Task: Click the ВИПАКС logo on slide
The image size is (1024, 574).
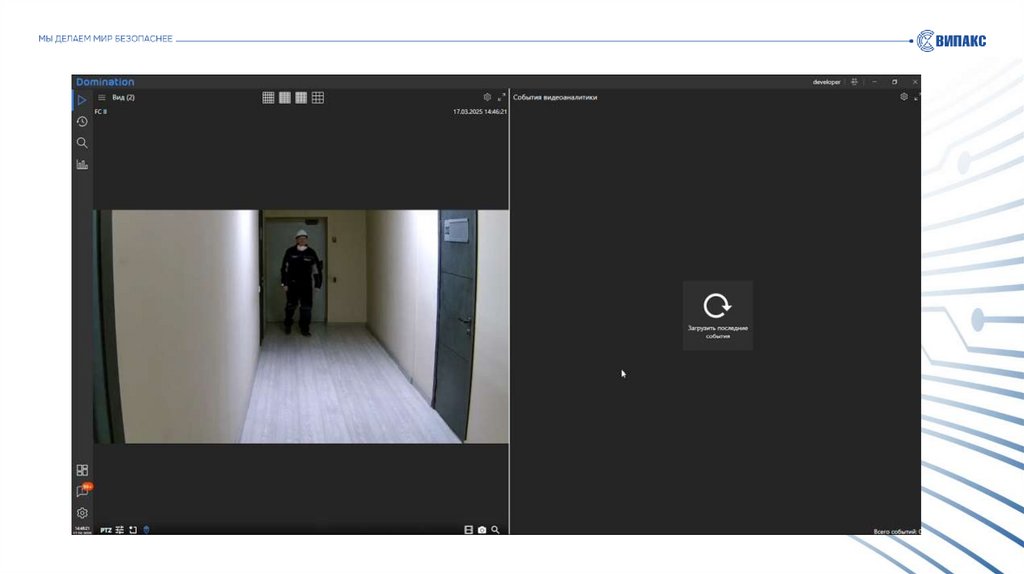Action: 952,40
